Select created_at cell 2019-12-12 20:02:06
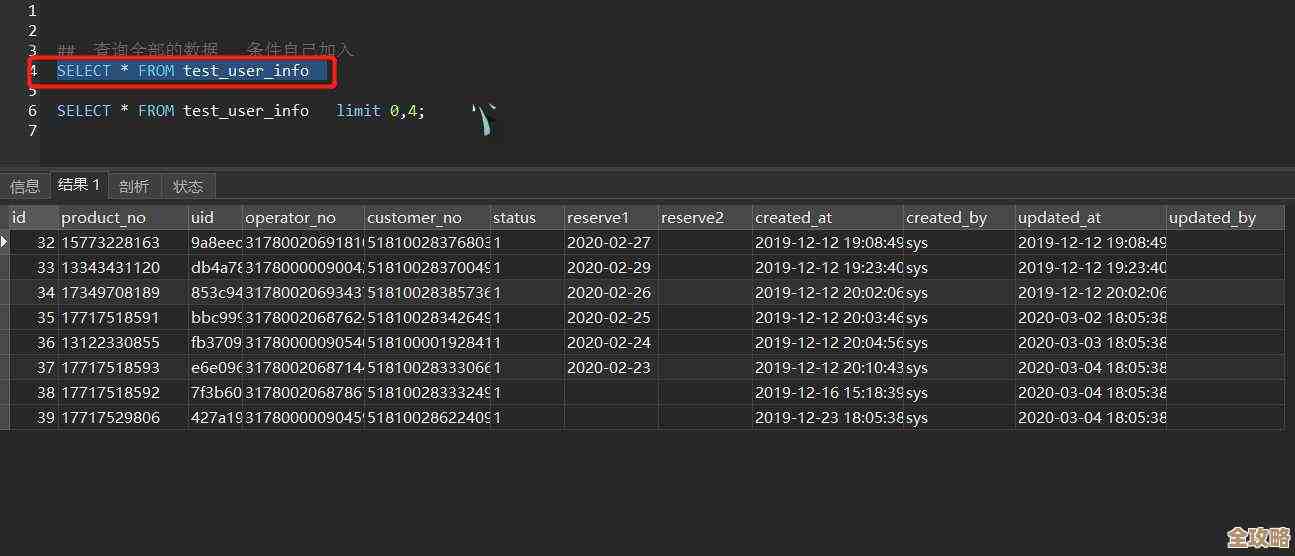The height and width of the screenshot is (556, 1295). (828, 293)
